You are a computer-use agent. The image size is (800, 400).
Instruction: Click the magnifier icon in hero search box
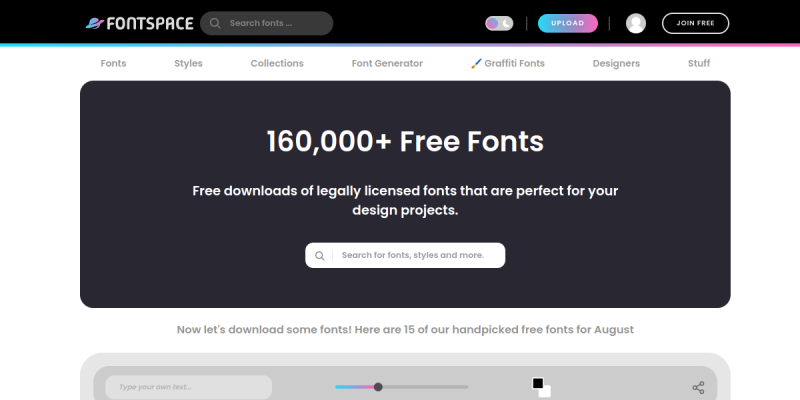[319, 256]
